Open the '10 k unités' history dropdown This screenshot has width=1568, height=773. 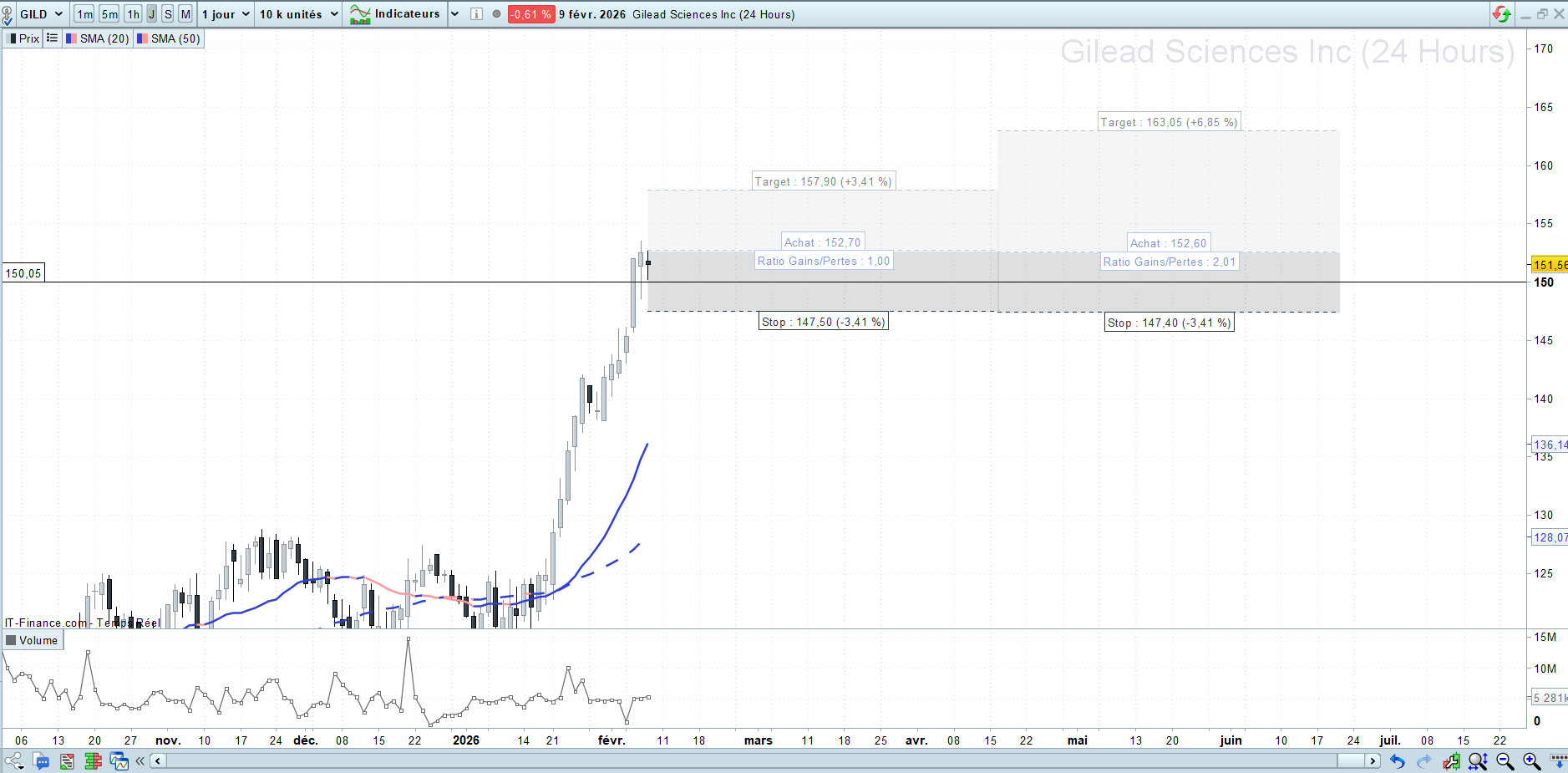tap(298, 14)
